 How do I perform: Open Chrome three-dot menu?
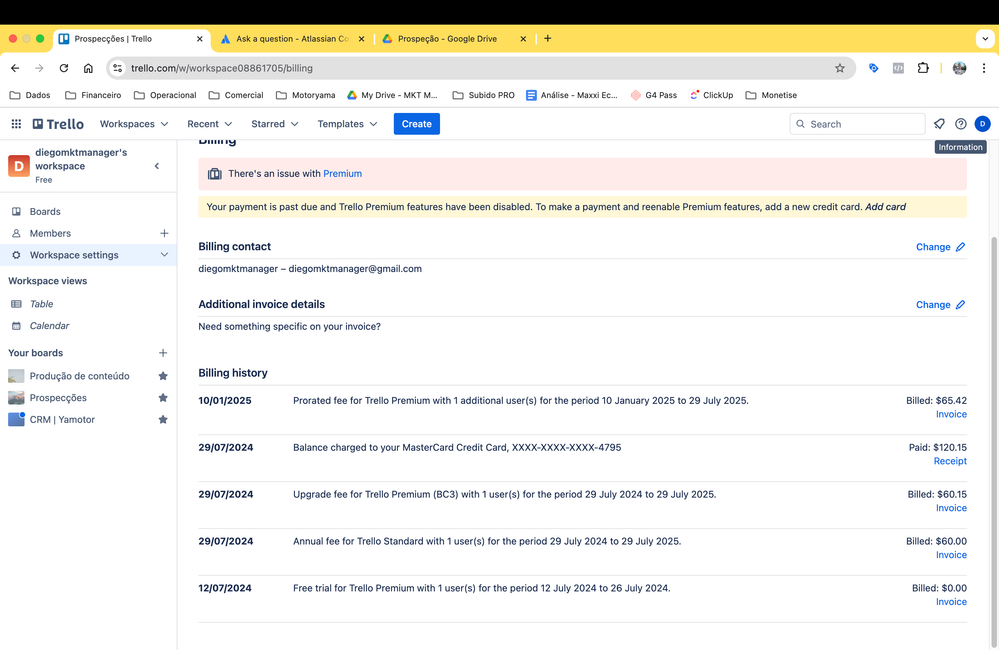point(984,68)
